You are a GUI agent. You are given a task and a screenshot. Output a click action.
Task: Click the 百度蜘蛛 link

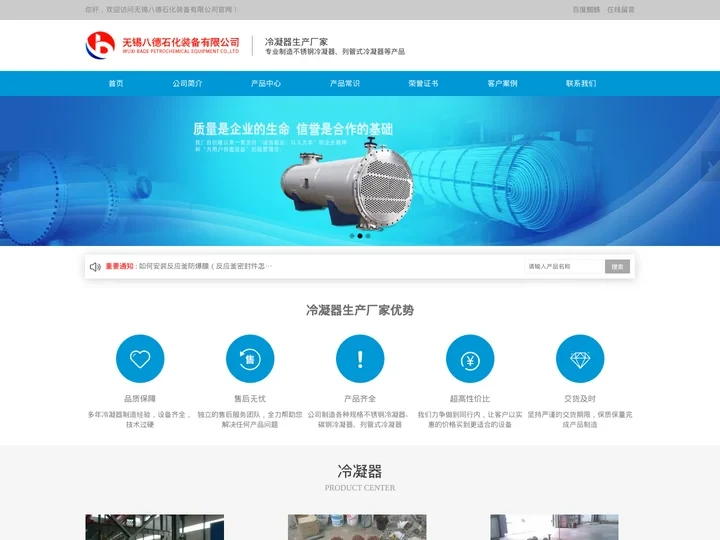pos(586,10)
